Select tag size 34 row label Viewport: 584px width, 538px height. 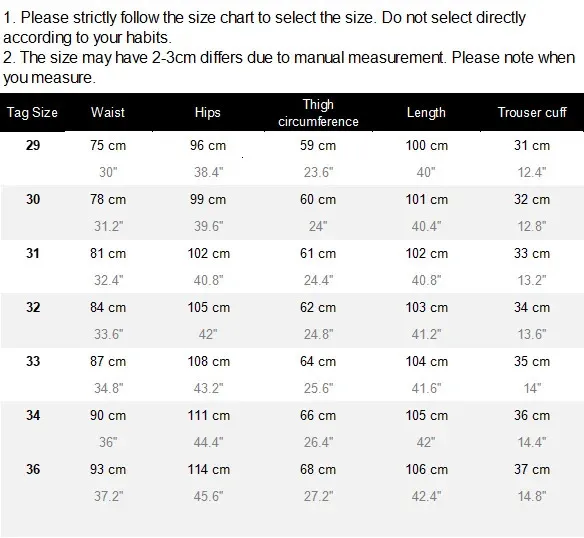pyautogui.click(x=33, y=415)
